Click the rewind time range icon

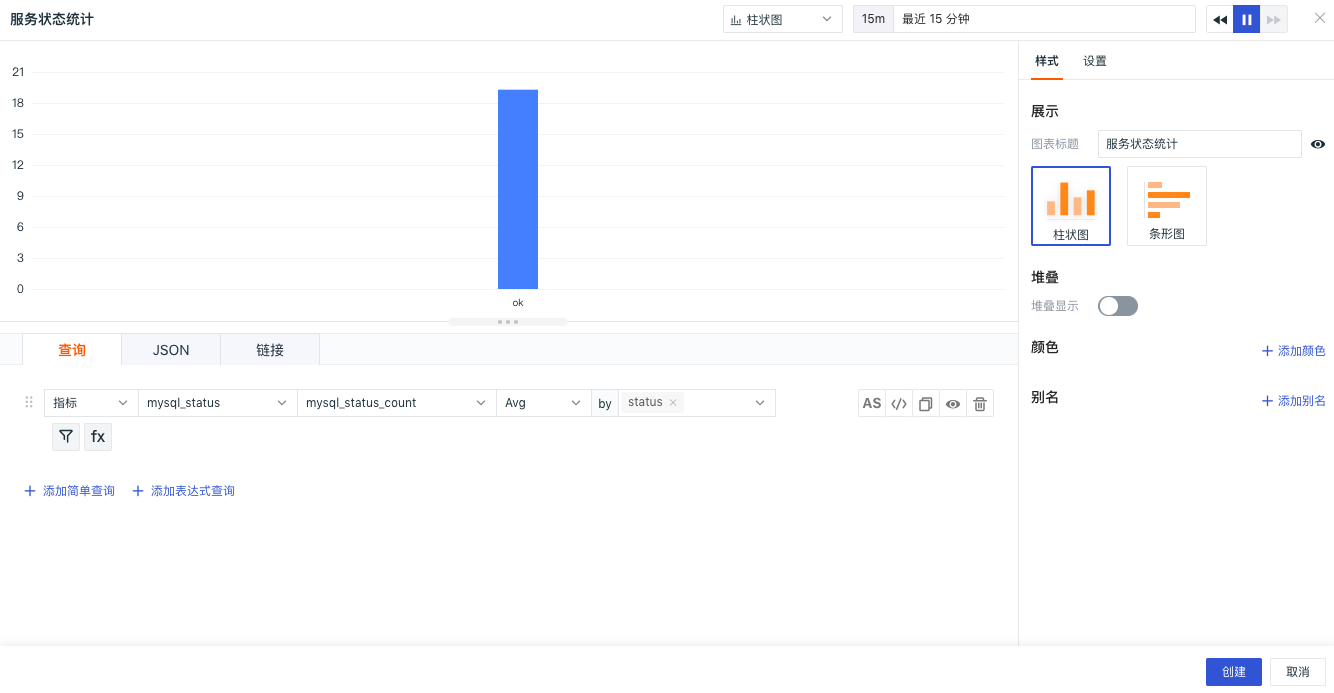[x=1220, y=19]
